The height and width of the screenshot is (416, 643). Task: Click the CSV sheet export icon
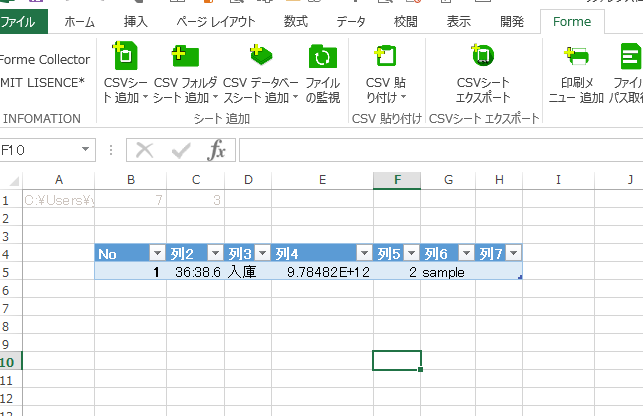coord(483,57)
